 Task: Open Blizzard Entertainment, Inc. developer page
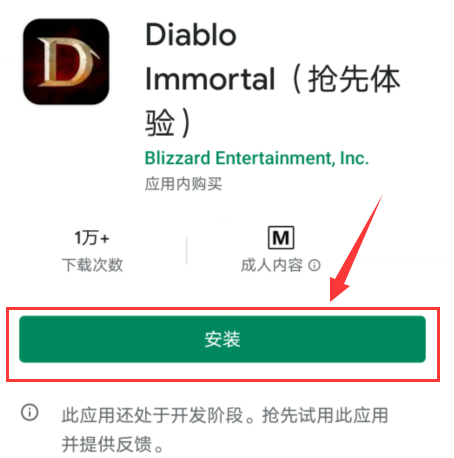pyautogui.click(x=257, y=158)
